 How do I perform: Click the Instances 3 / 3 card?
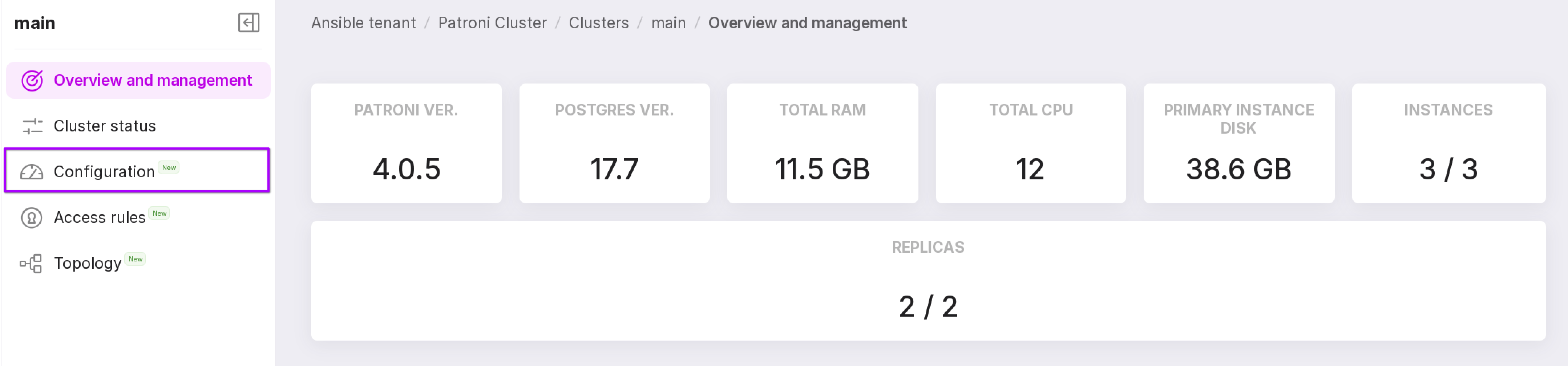click(1448, 143)
